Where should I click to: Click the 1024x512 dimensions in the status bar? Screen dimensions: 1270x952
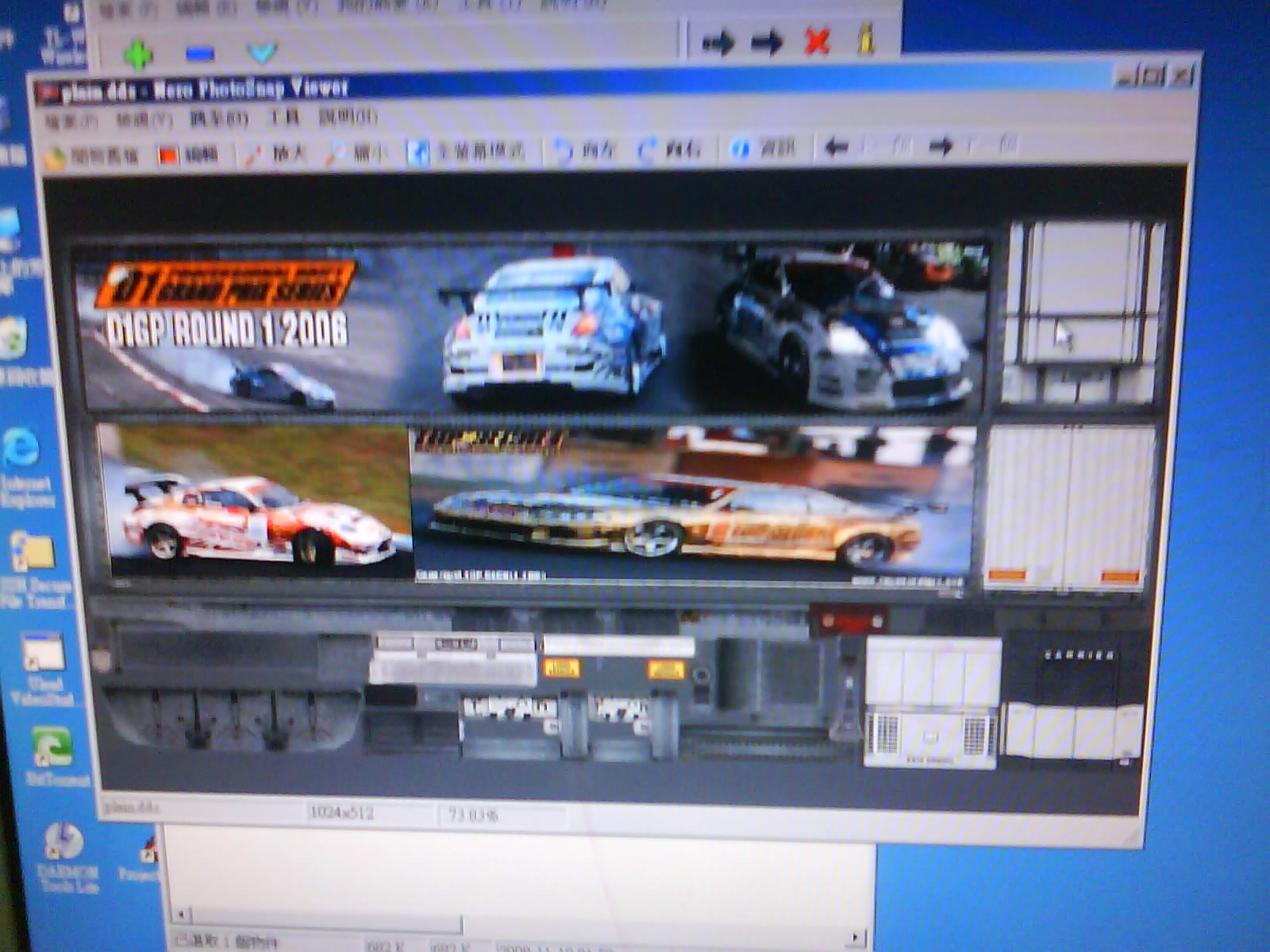tap(341, 812)
